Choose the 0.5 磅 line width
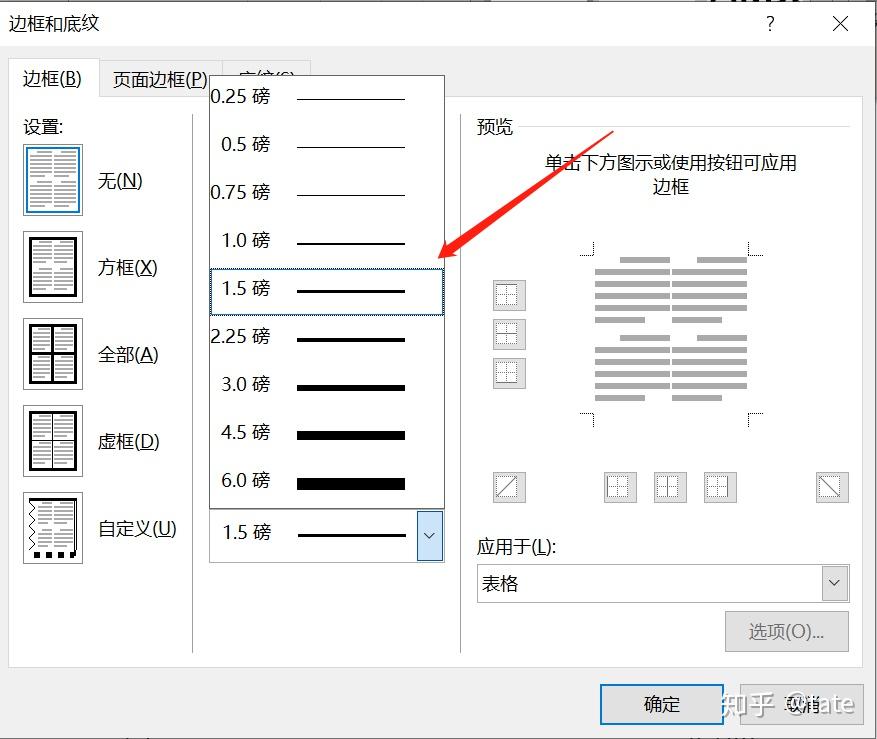The image size is (877, 739). pyautogui.click(x=327, y=145)
